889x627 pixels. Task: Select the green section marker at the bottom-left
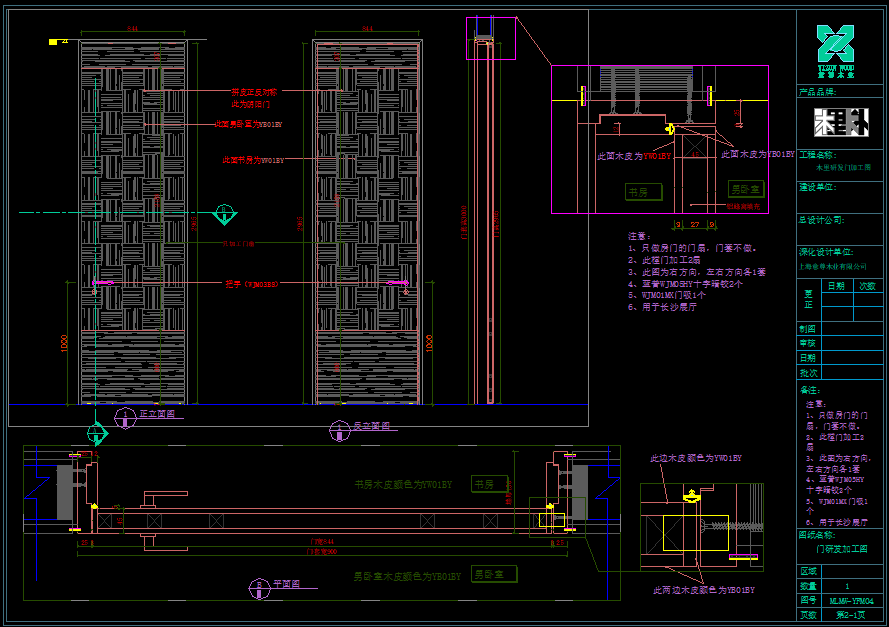point(97,433)
